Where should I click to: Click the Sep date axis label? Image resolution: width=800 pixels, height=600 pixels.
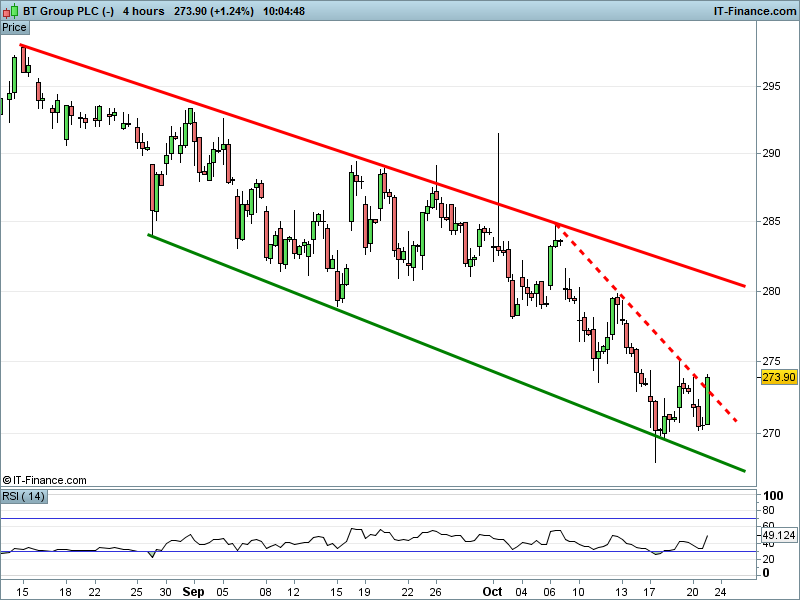click(193, 592)
